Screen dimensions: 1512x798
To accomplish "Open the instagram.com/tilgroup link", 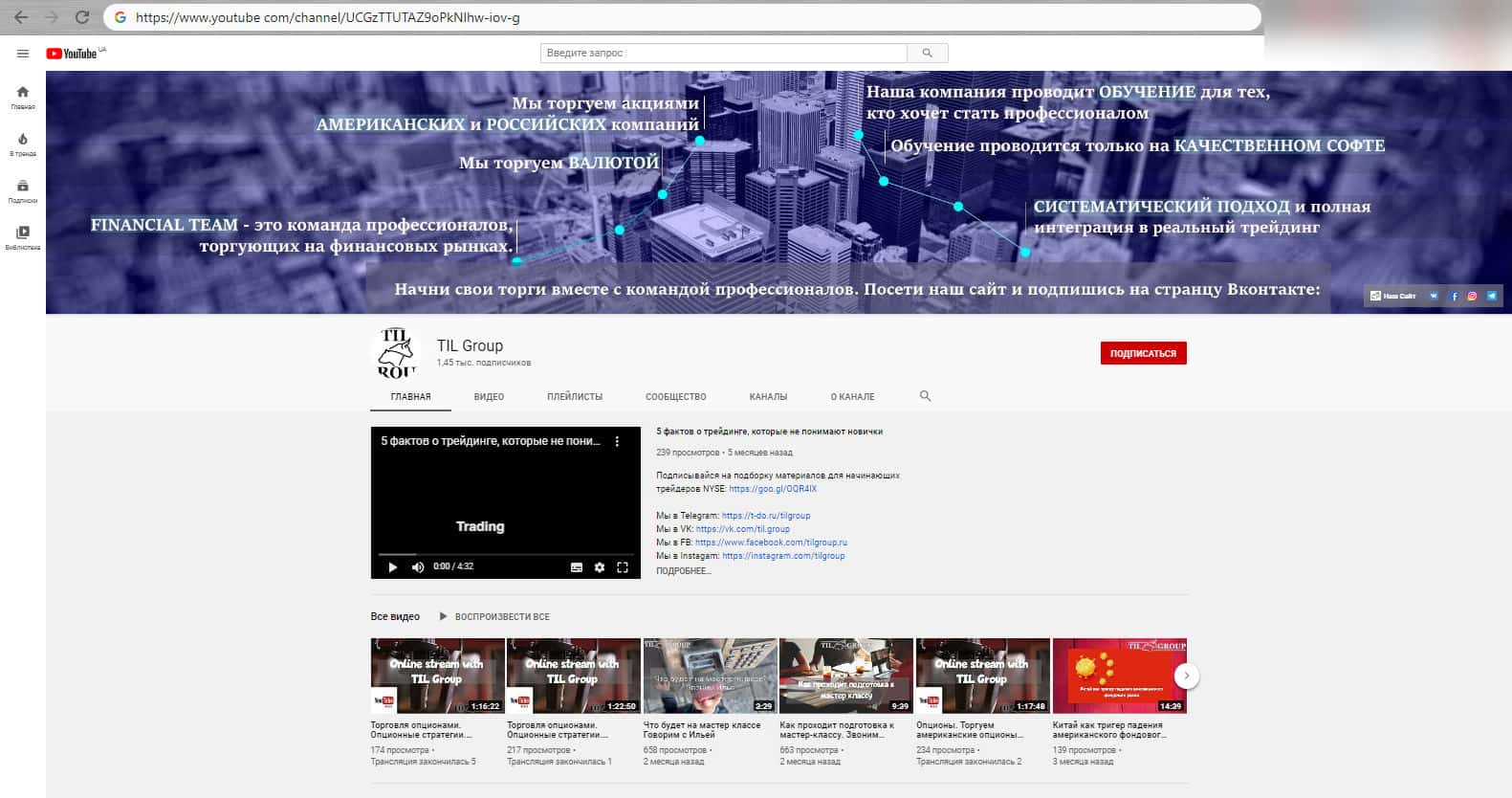I will click(783, 556).
